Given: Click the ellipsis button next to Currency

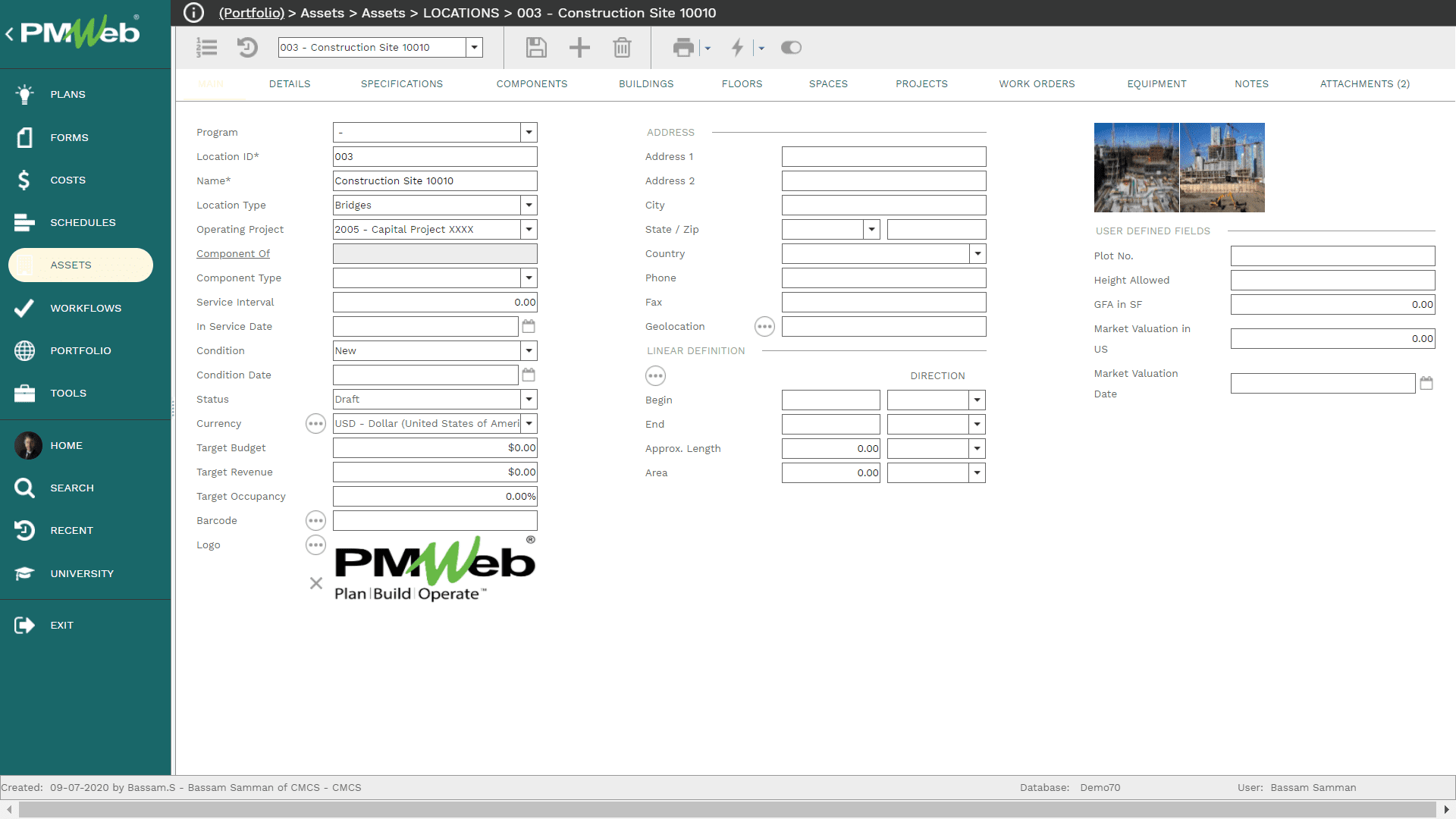Looking at the screenshot, I should pos(315,424).
